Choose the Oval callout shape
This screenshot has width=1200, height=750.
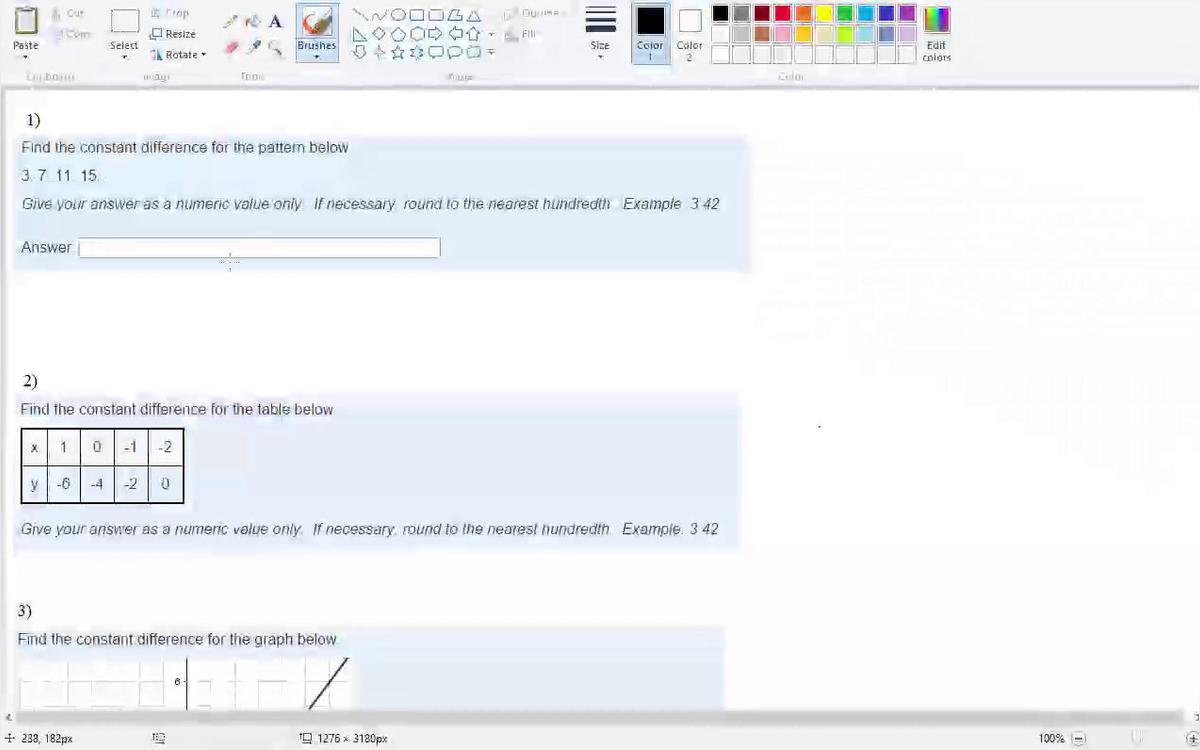455,52
